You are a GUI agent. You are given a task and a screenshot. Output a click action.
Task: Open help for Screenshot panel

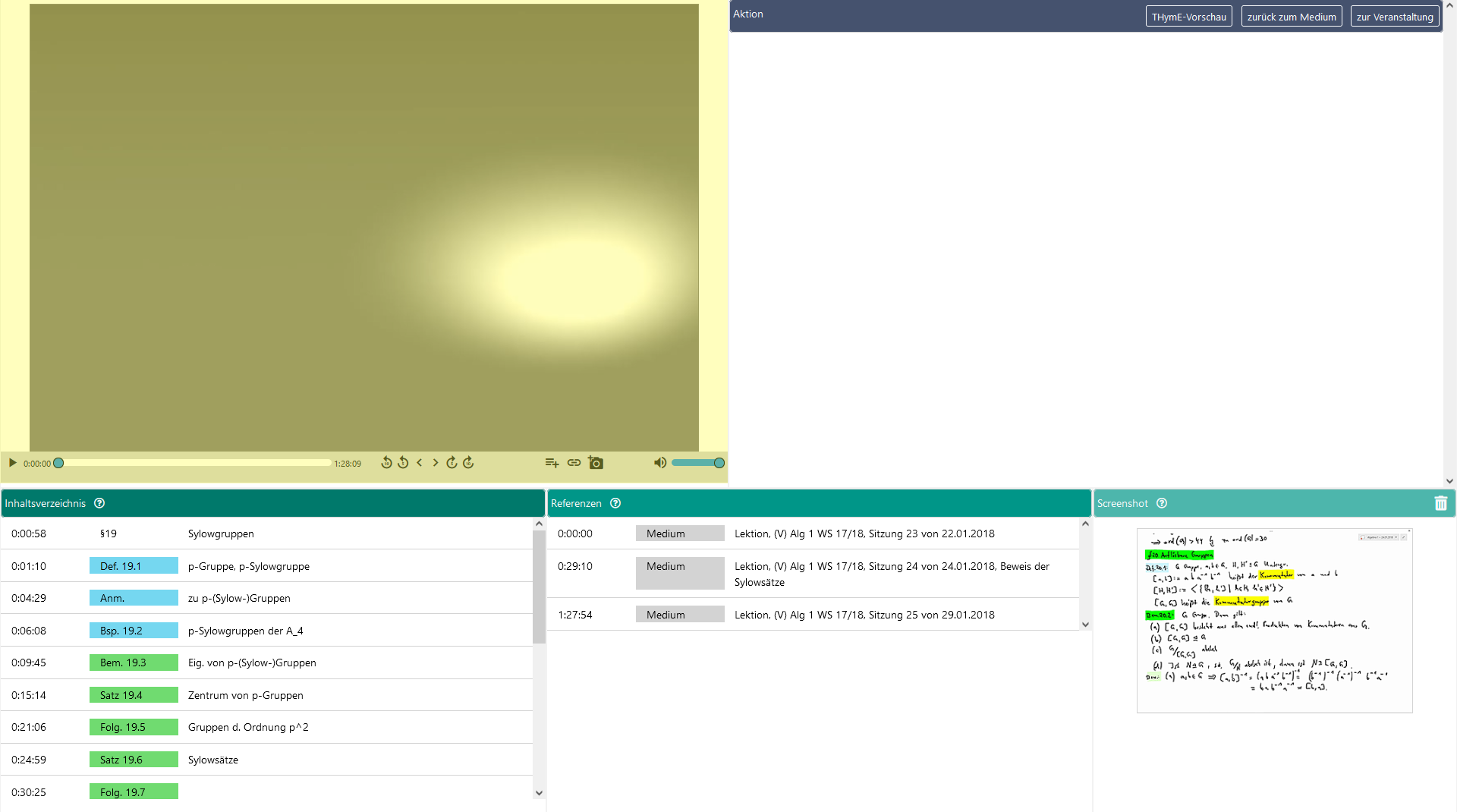1162,503
